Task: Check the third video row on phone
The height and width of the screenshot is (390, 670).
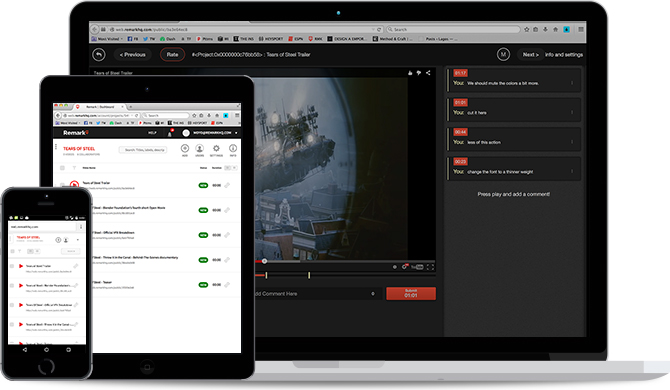Action: click(12, 305)
